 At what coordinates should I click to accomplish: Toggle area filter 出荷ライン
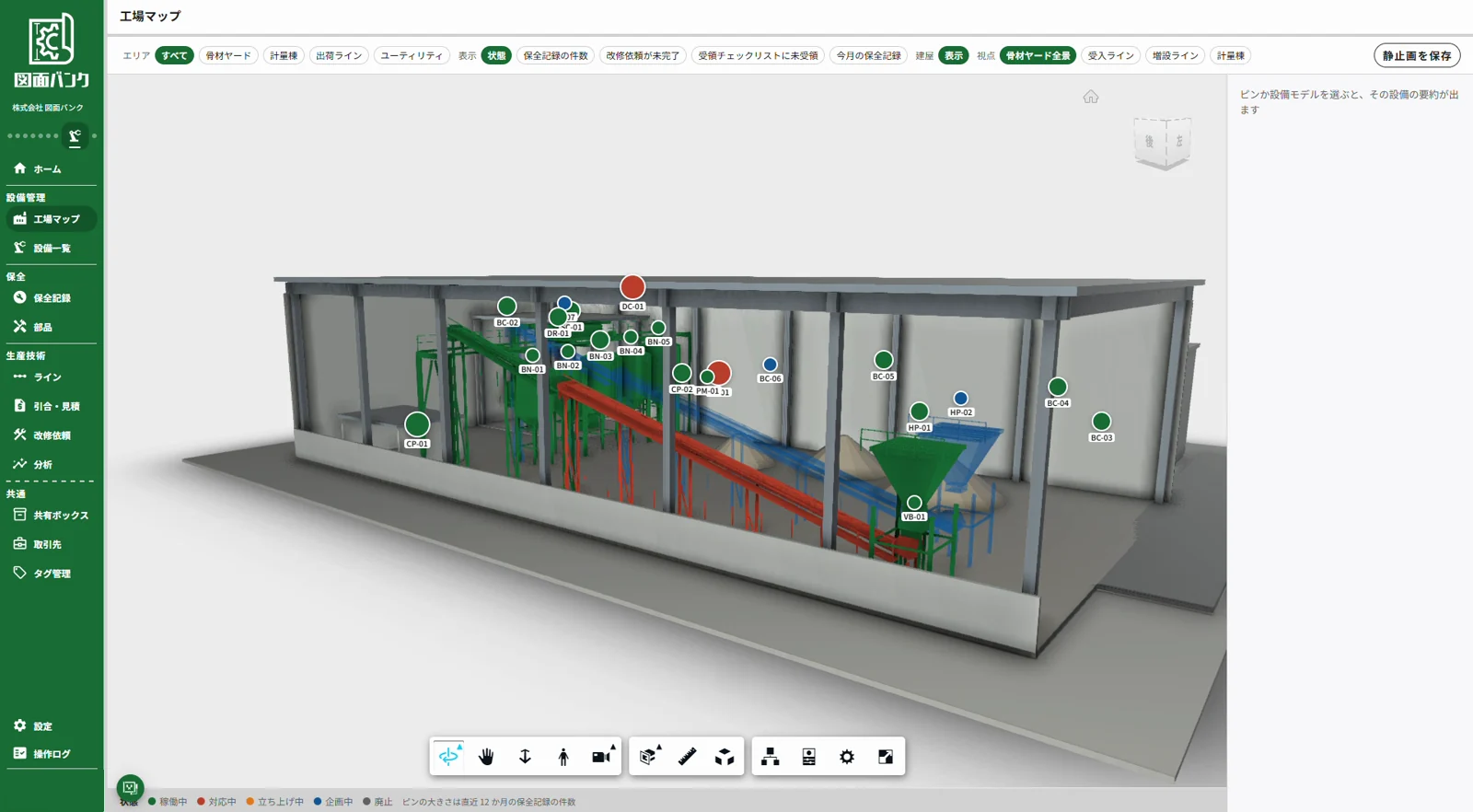pyautogui.click(x=339, y=56)
